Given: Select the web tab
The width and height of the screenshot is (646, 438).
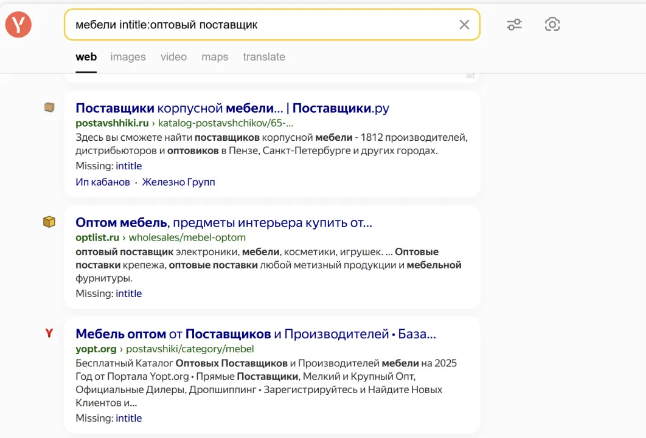Looking at the screenshot, I should click(86, 57).
